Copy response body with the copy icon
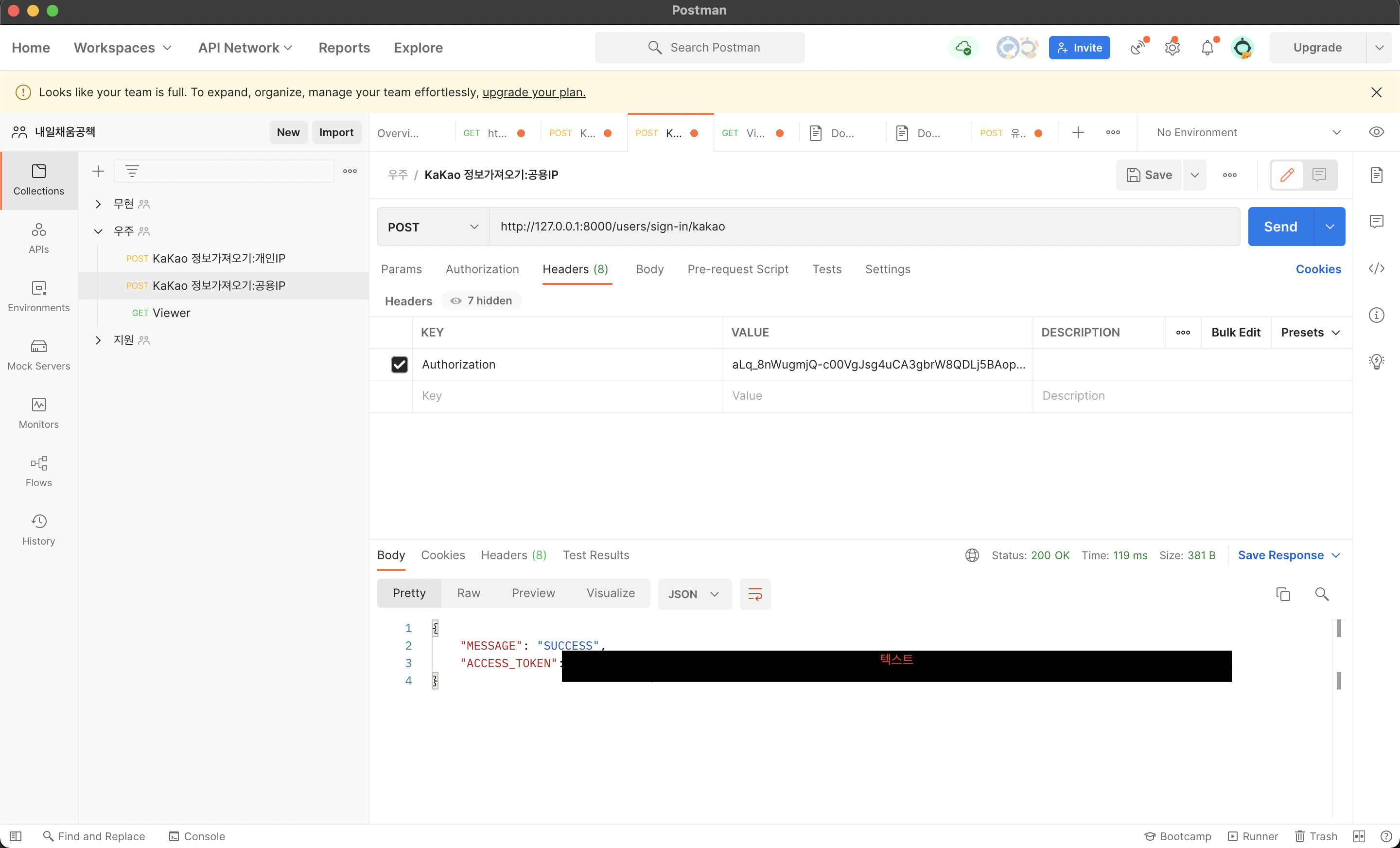Image resolution: width=1400 pixels, height=848 pixels. click(1282, 594)
